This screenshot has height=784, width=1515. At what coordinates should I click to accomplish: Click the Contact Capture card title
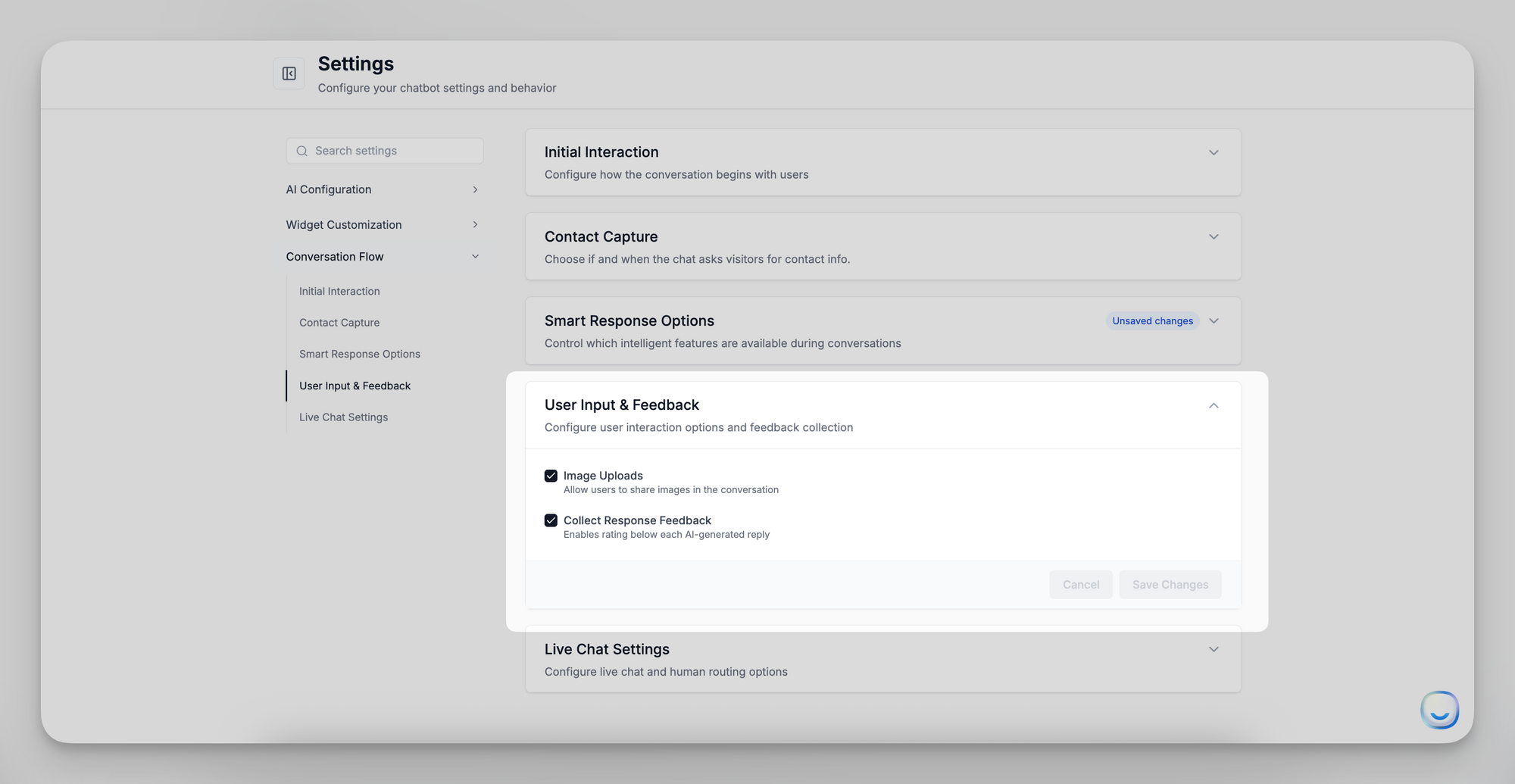pyautogui.click(x=601, y=237)
